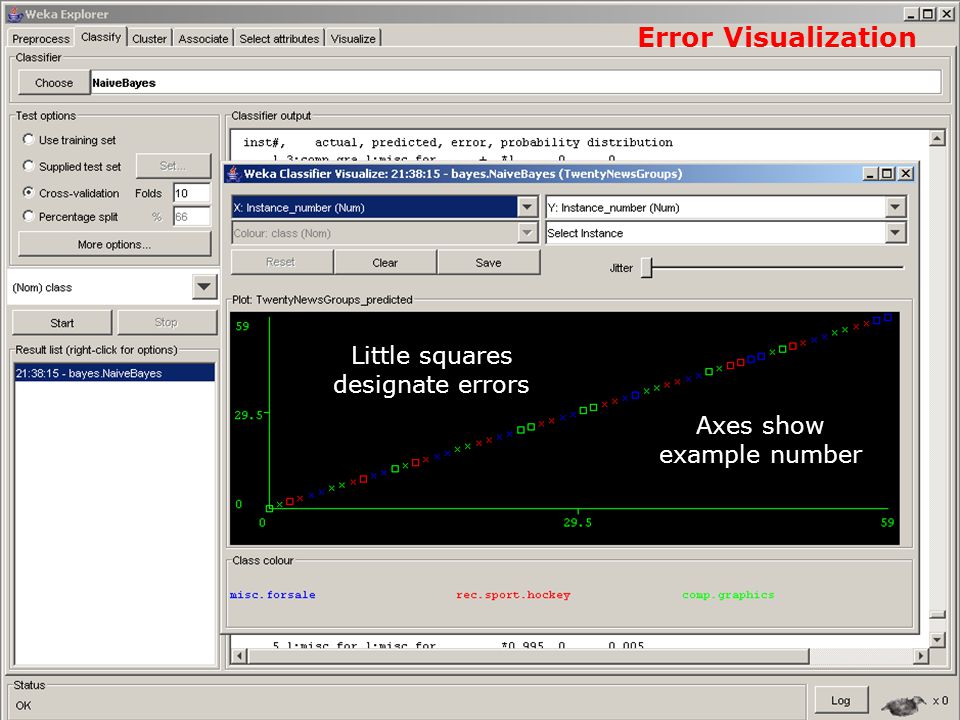Switch to the Classify tab
The height and width of the screenshot is (720, 960).
(x=101, y=37)
